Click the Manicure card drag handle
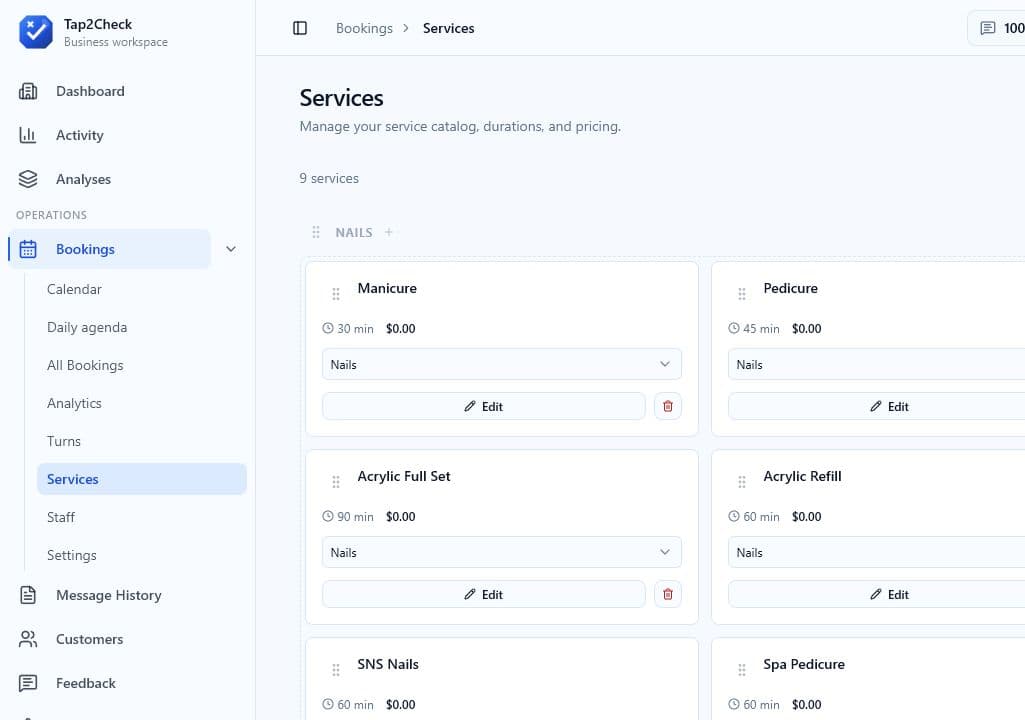The height and width of the screenshot is (720, 1025). pyautogui.click(x=335, y=294)
